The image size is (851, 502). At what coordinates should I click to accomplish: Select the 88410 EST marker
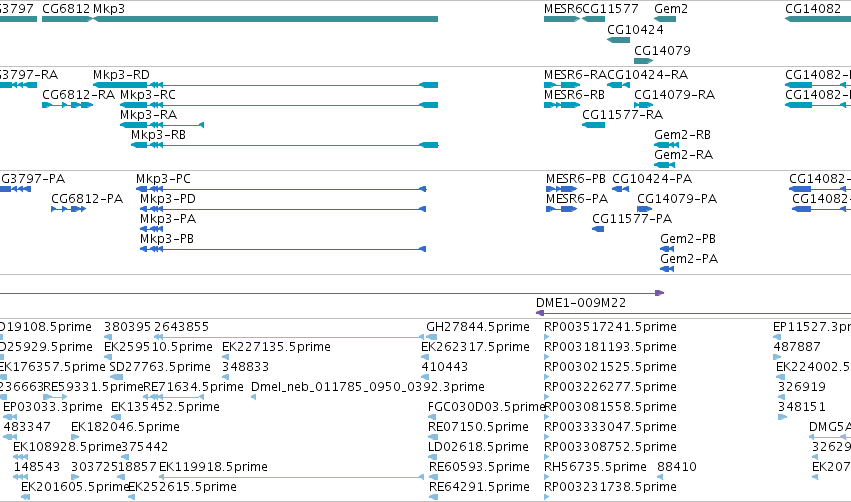(x=660, y=477)
